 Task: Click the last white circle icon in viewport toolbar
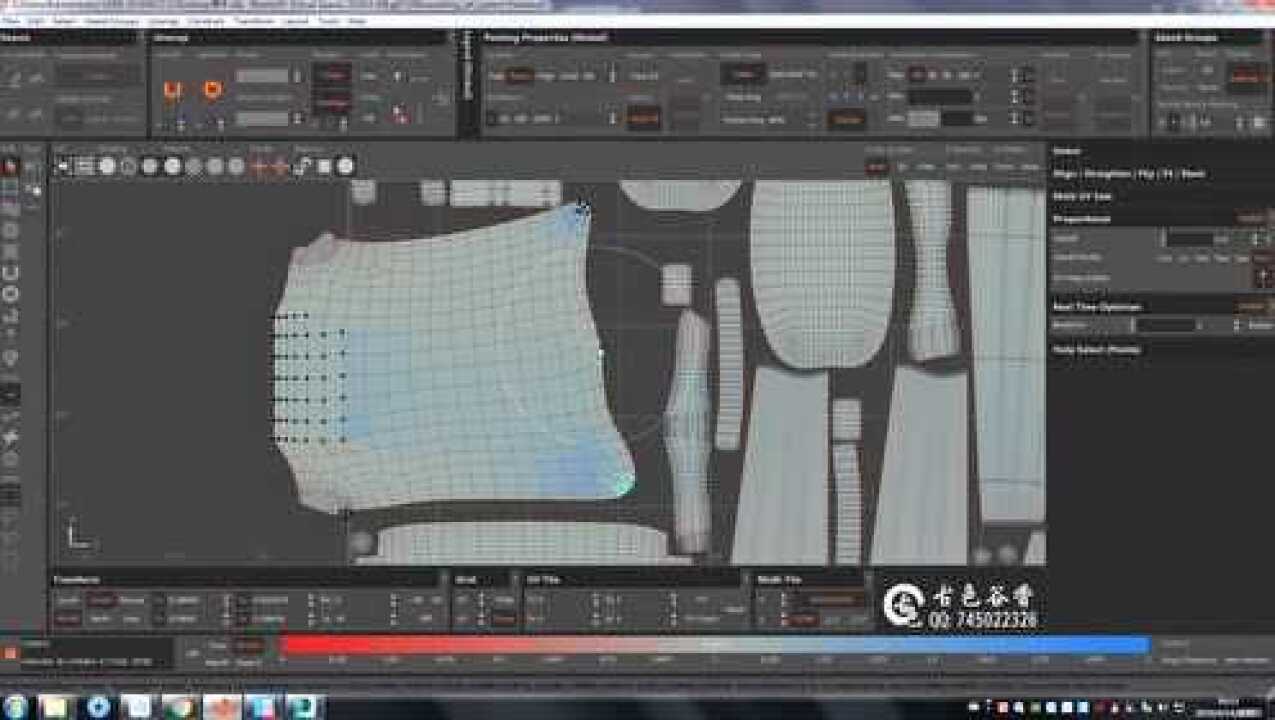click(345, 166)
